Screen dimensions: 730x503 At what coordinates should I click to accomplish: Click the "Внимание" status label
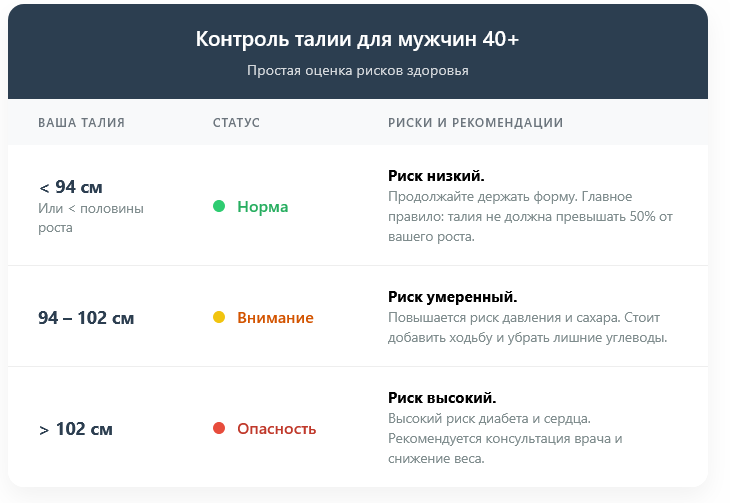point(275,318)
